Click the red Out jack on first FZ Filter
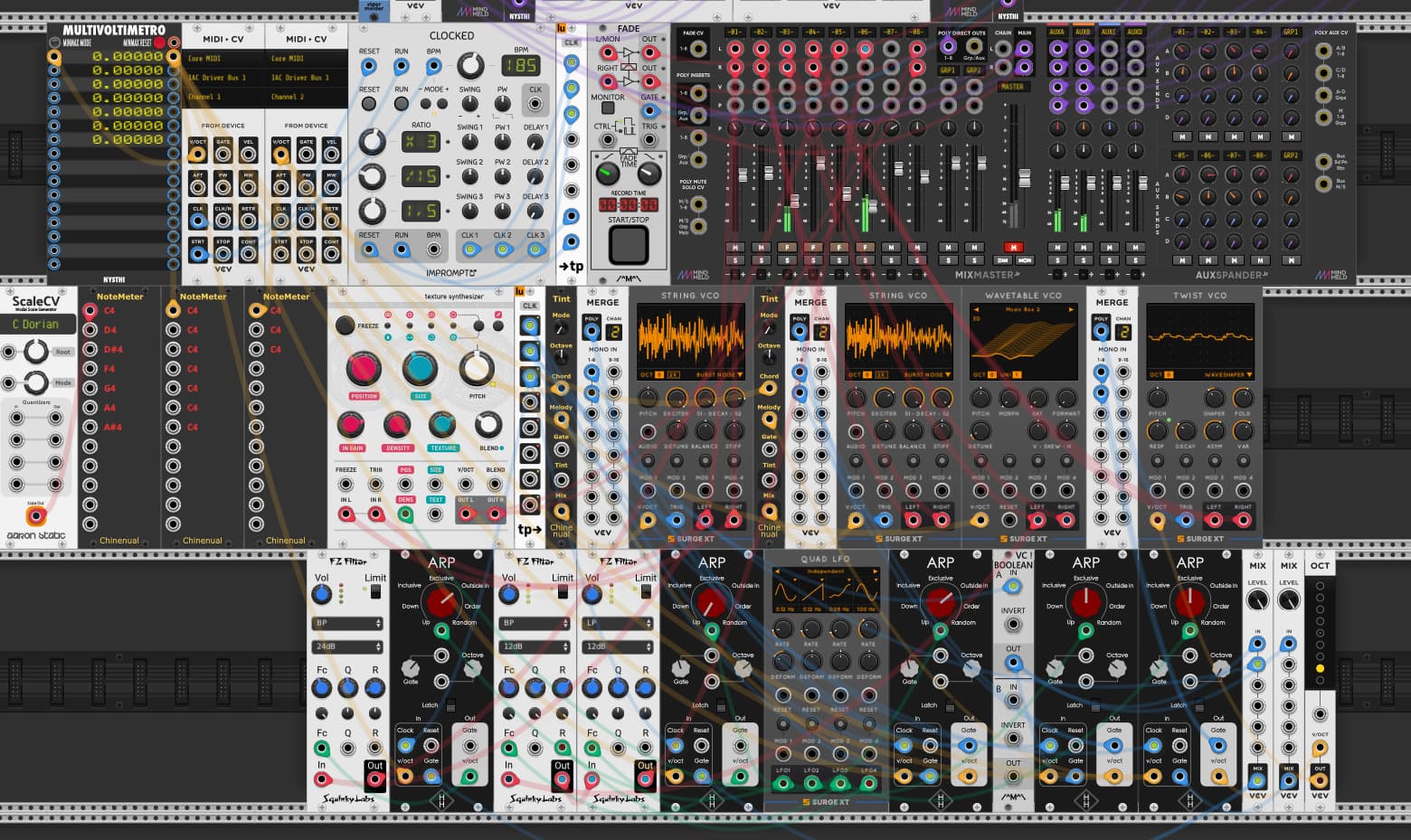Viewport: 1411px width, 840px height. click(x=374, y=779)
